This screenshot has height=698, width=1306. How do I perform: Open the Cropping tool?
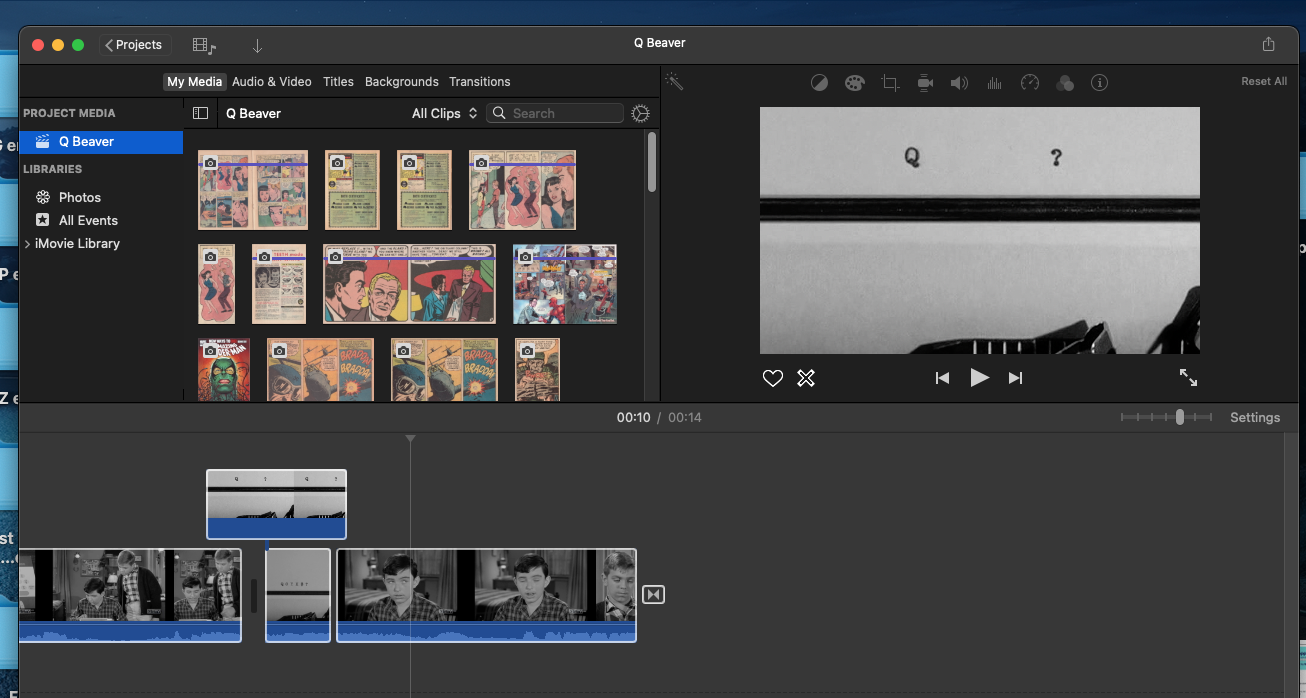click(x=890, y=83)
